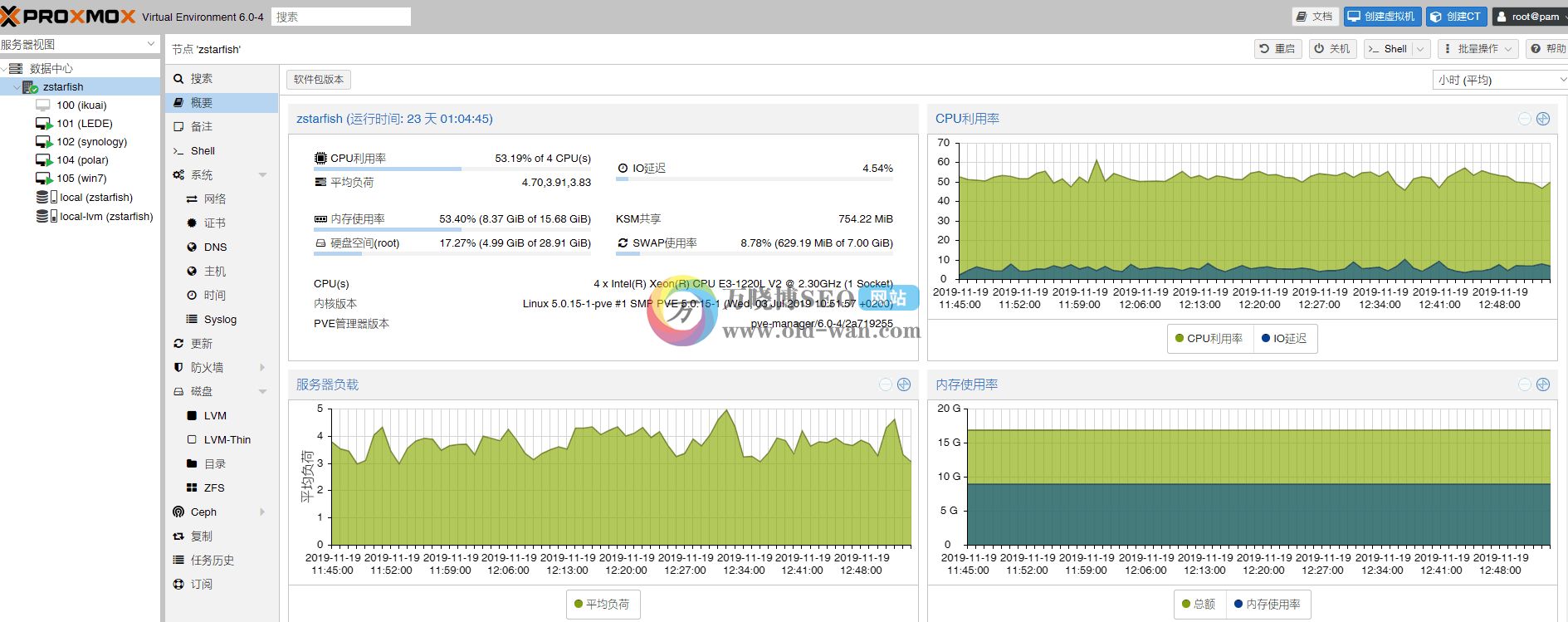This screenshot has height=622, width=1568.
Task: Toggle the 总额 series in memory chart legend
Action: (x=1198, y=605)
